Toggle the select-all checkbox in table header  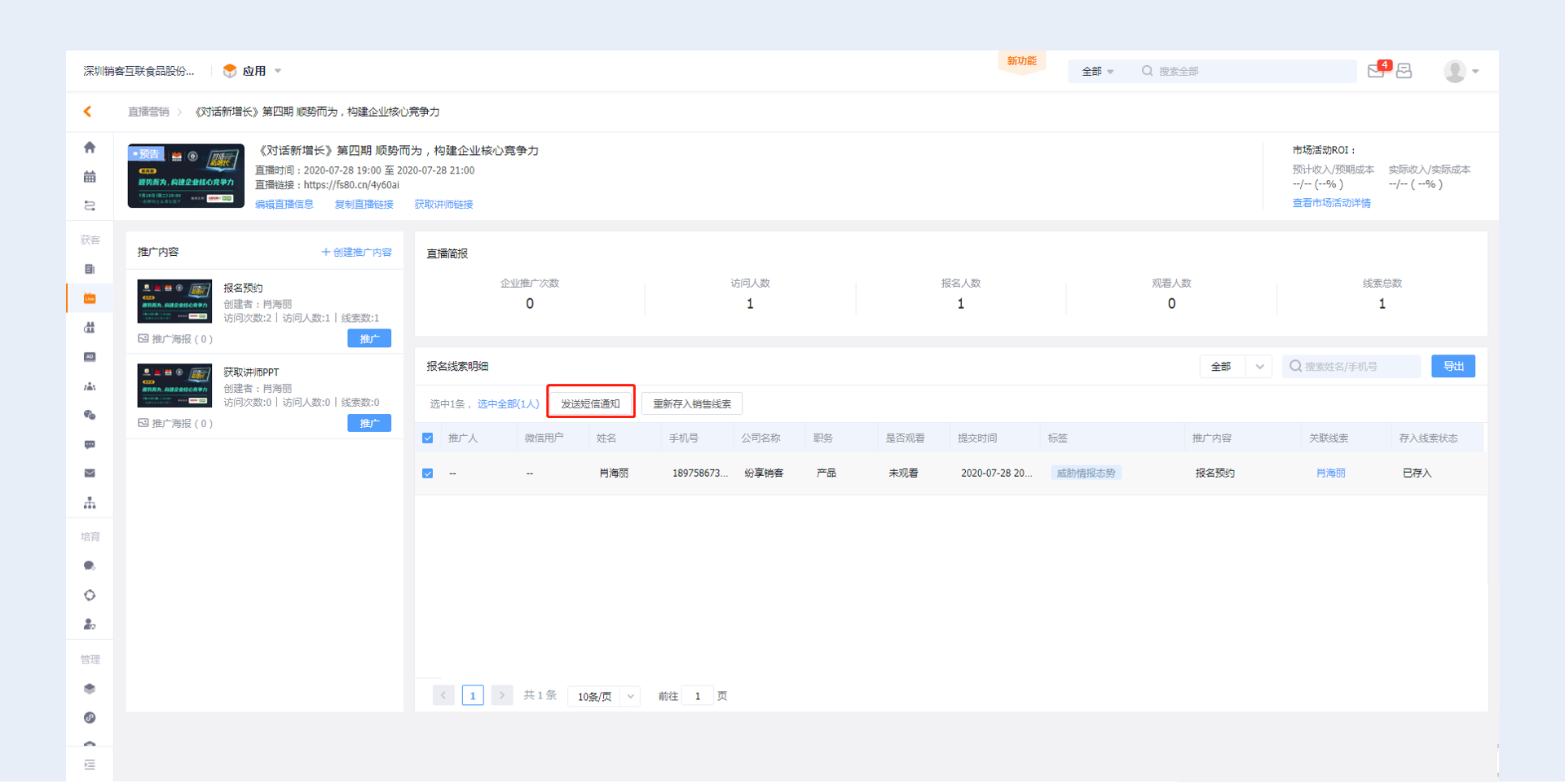click(427, 438)
